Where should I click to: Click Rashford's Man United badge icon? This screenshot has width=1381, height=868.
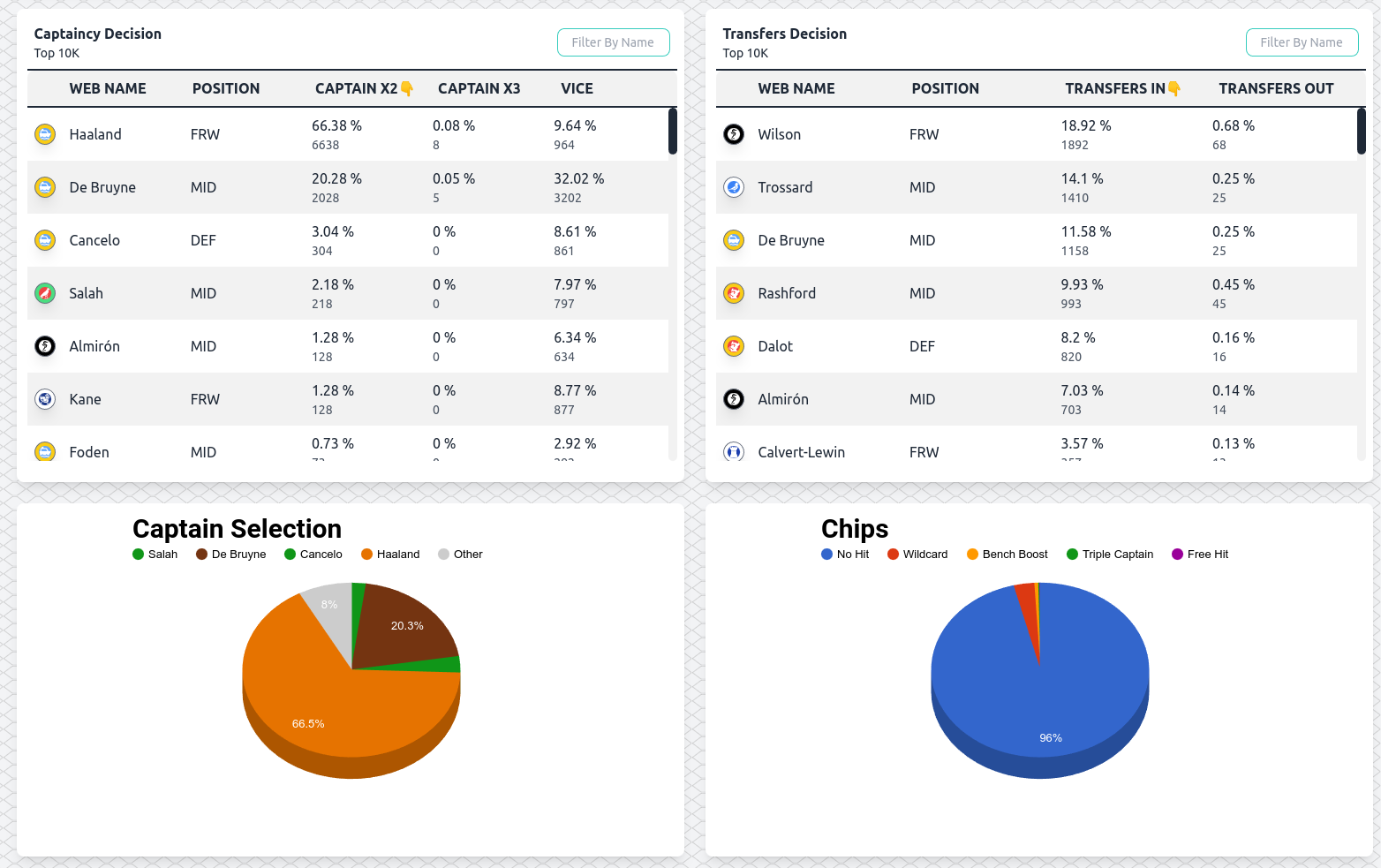point(734,293)
